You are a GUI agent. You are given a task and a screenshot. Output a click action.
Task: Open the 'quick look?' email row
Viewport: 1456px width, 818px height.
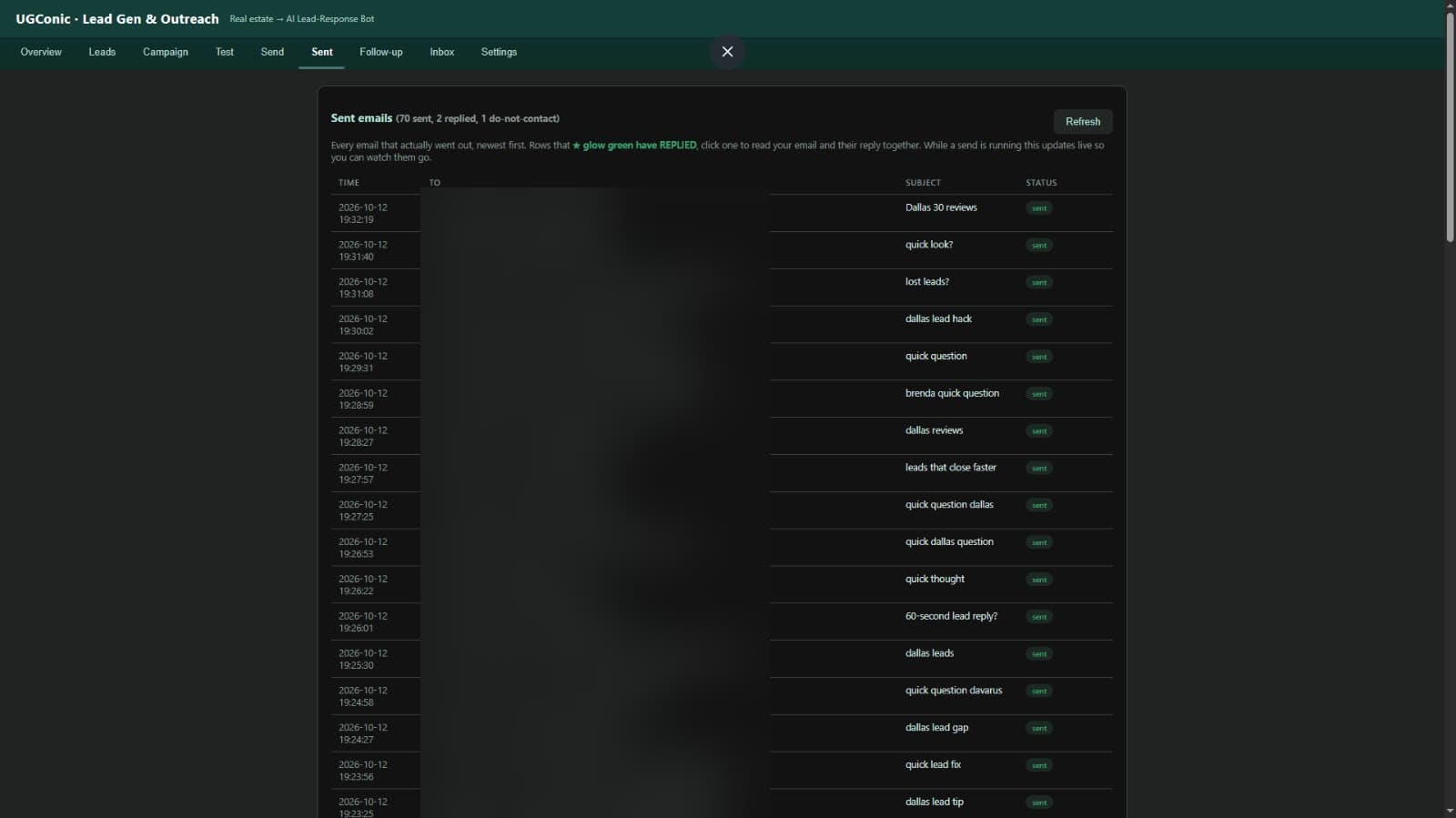(722, 250)
